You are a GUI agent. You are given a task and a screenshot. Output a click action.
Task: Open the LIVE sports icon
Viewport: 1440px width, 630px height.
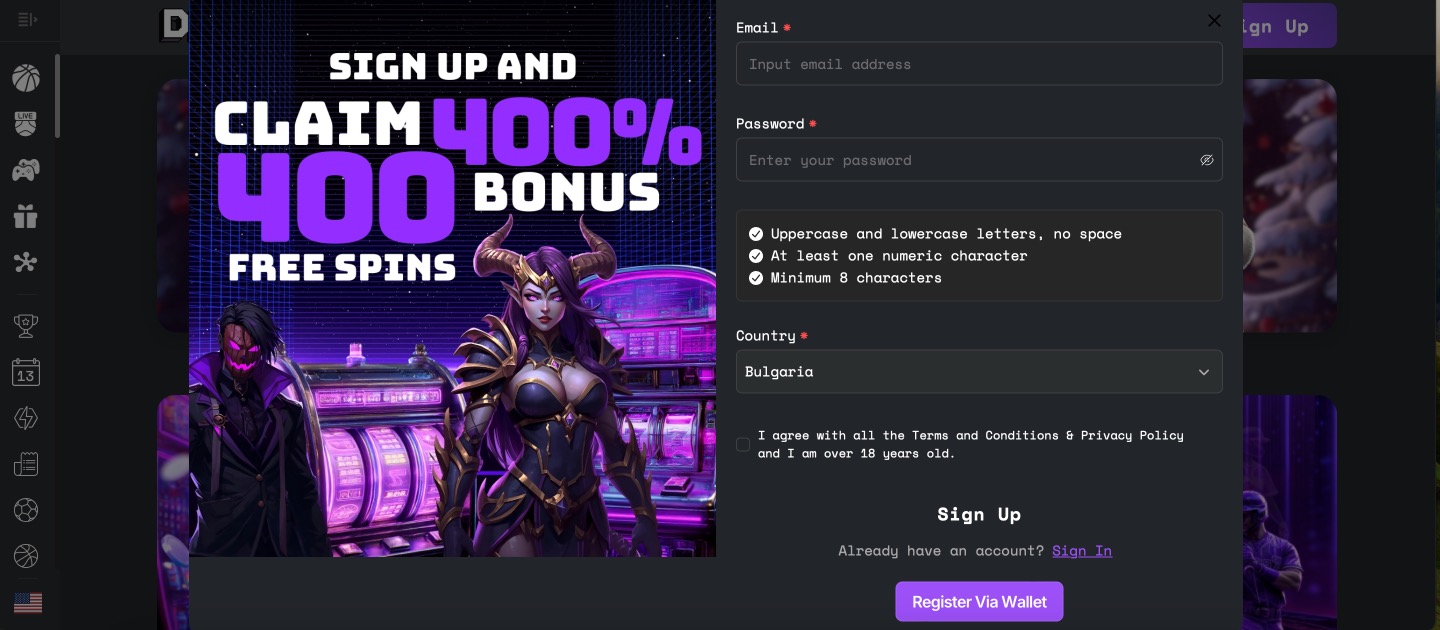coord(26,124)
